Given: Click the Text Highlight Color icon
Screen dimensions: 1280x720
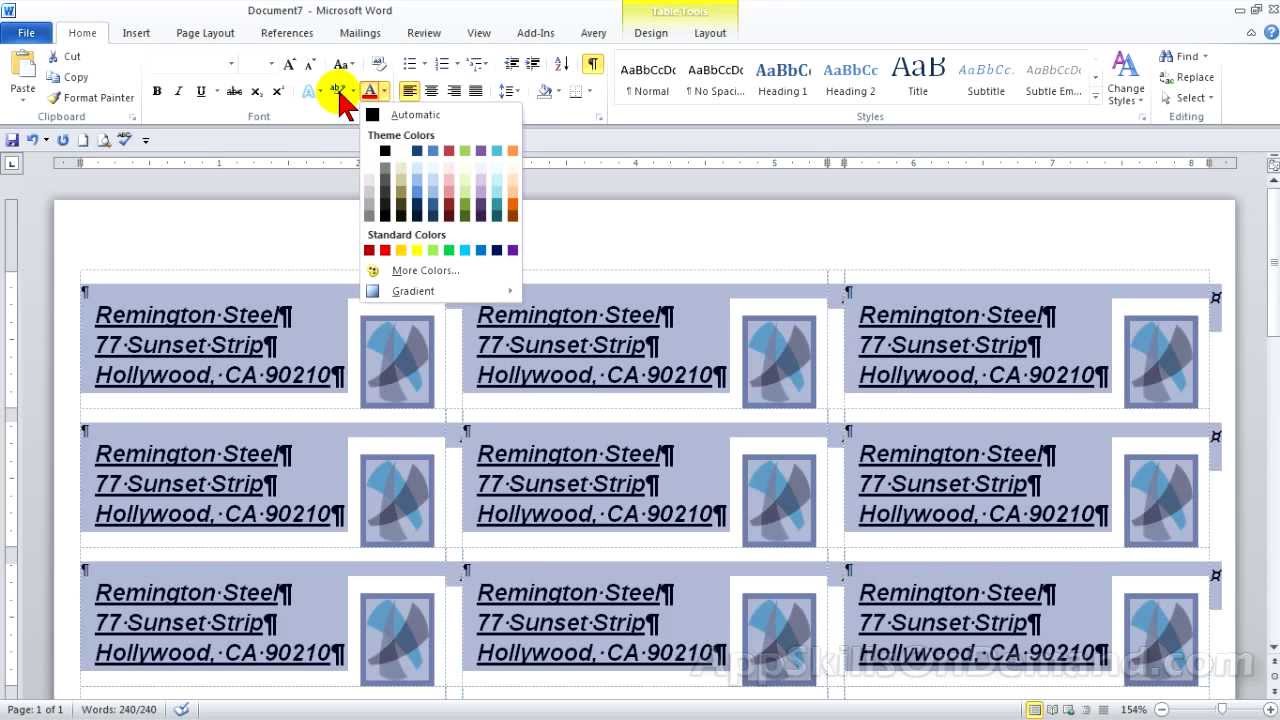Looking at the screenshot, I should click(x=337, y=91).
